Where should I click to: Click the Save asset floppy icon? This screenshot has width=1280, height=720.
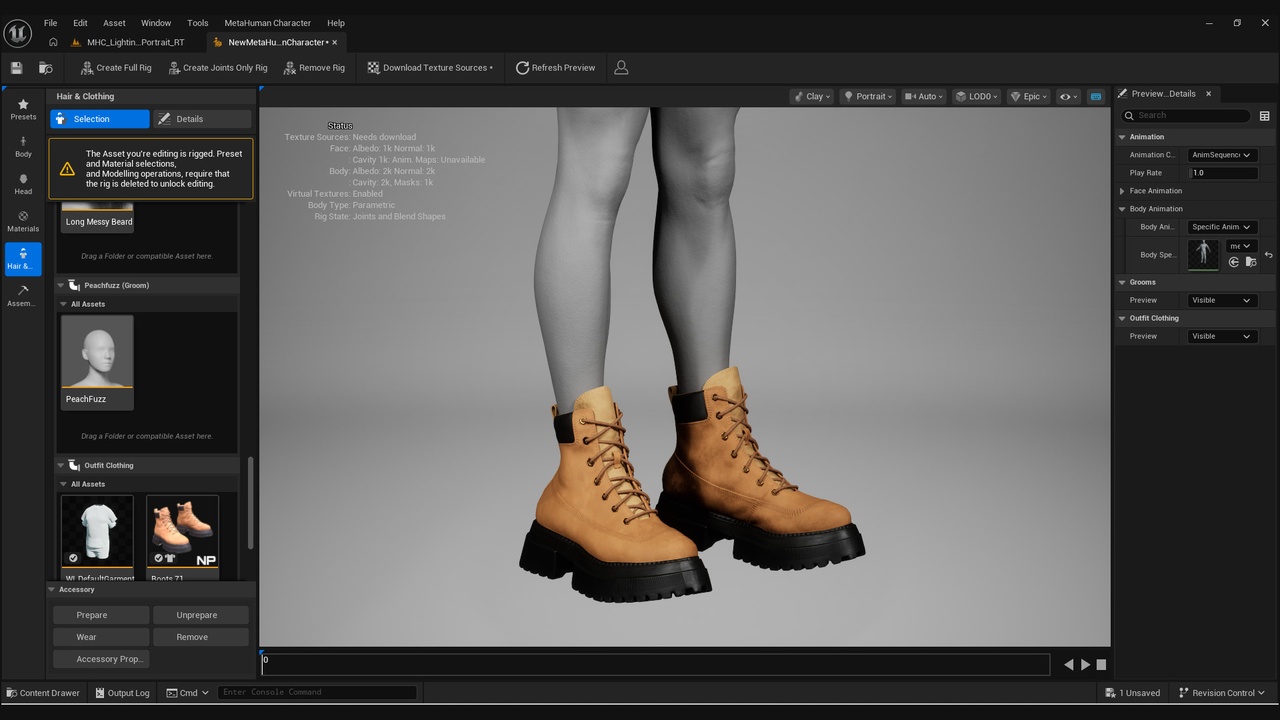pyautogui.click(x=16, y=68)
